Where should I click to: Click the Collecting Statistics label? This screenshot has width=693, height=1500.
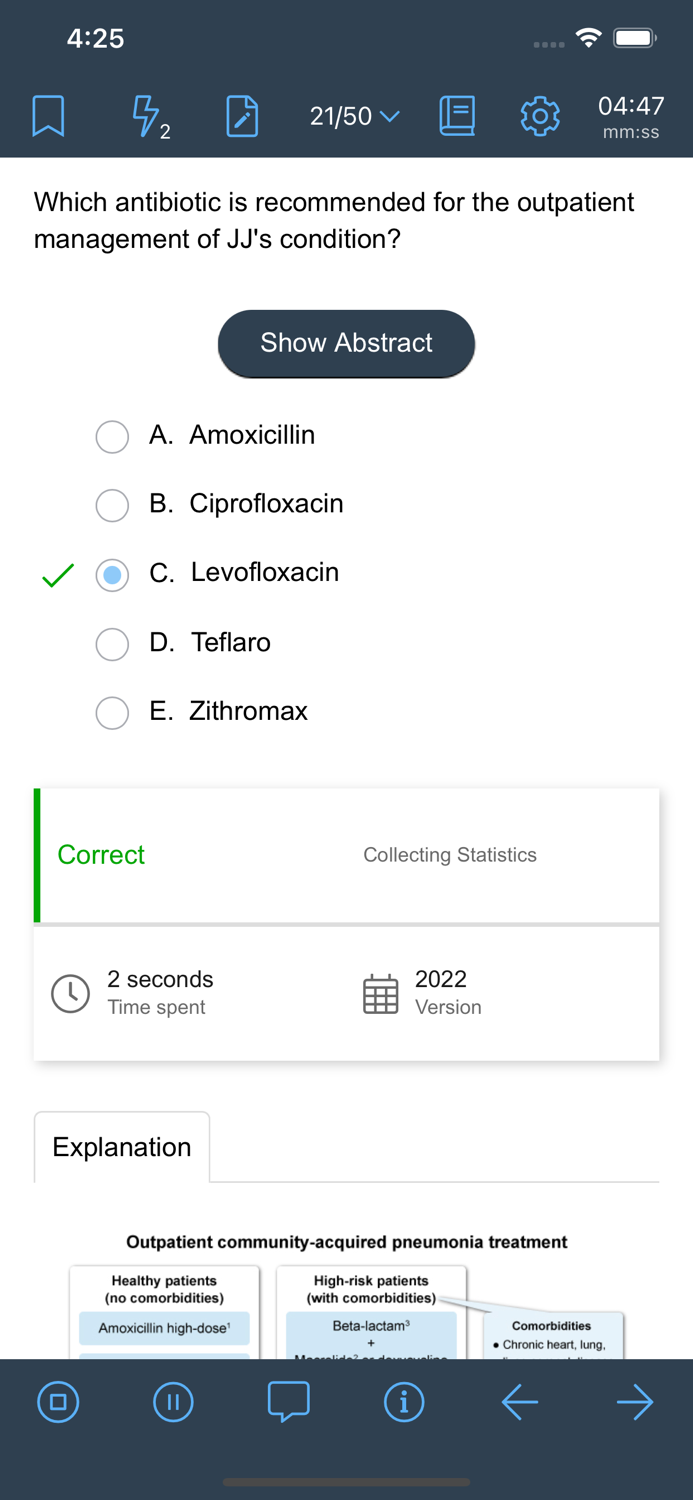[x=449, y=855]
